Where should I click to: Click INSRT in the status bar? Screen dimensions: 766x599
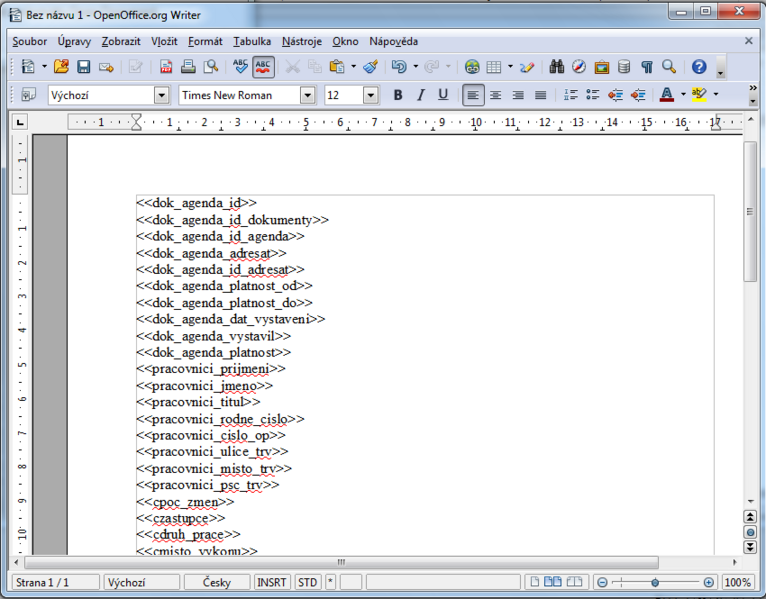(x=272, y=582)
